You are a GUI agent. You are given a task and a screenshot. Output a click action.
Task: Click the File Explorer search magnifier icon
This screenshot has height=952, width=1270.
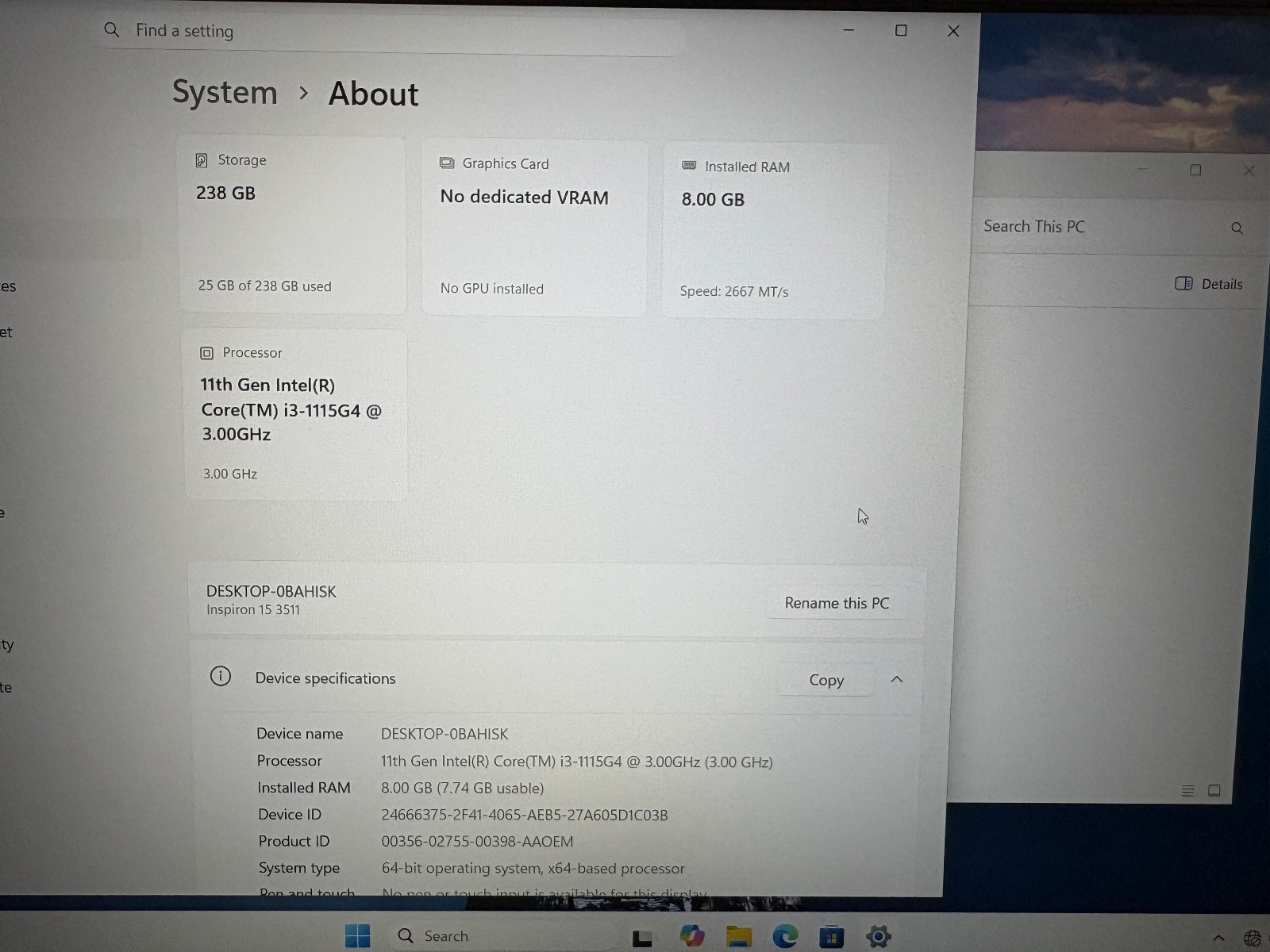coord(1237,228)
